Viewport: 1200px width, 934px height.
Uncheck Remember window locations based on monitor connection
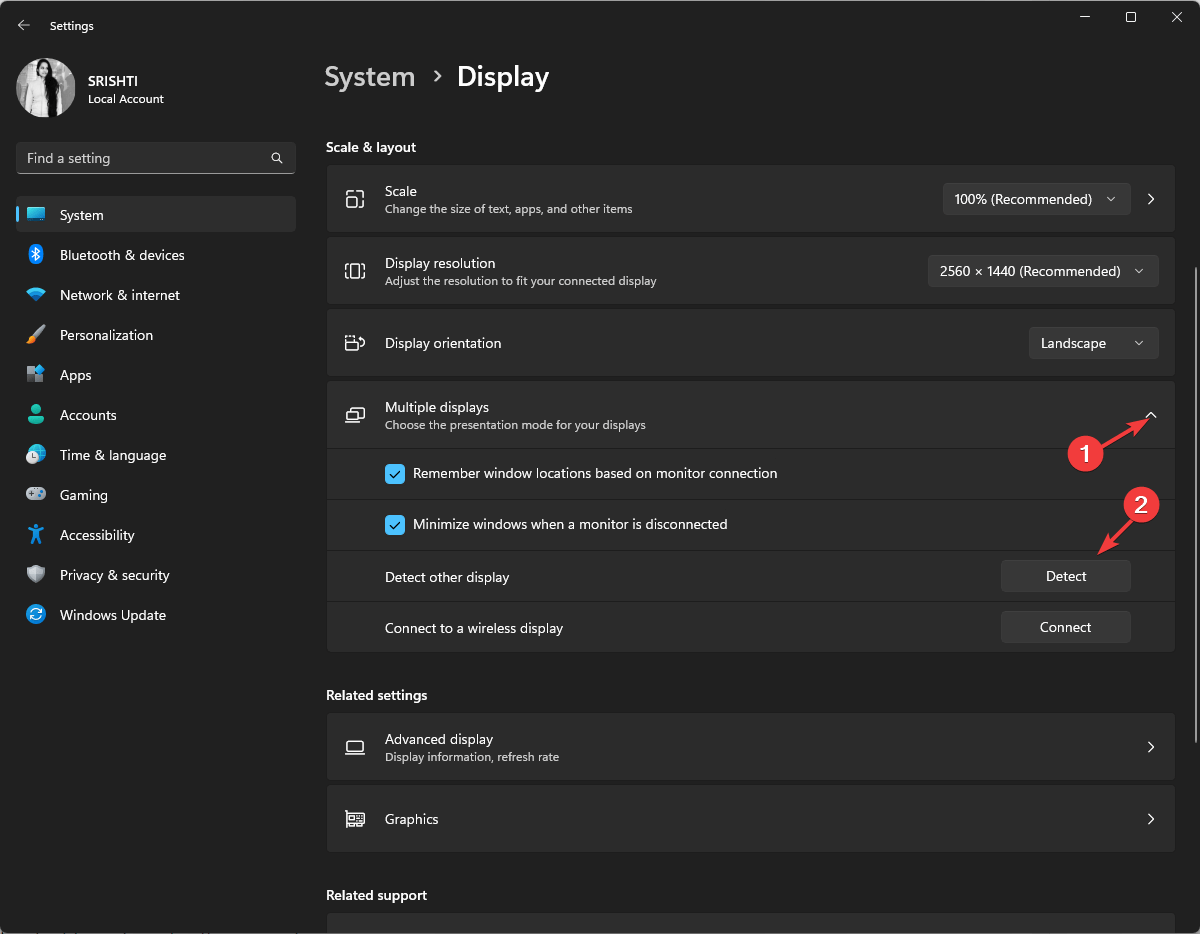click(395, 473)
